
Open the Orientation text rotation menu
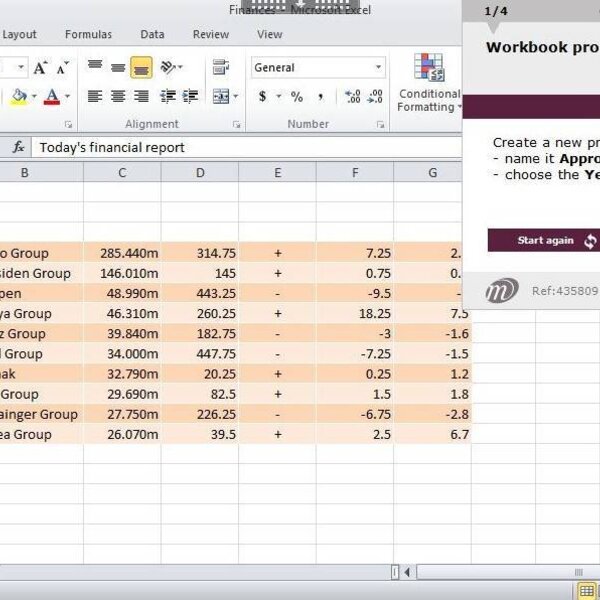(x=171, y=67)
